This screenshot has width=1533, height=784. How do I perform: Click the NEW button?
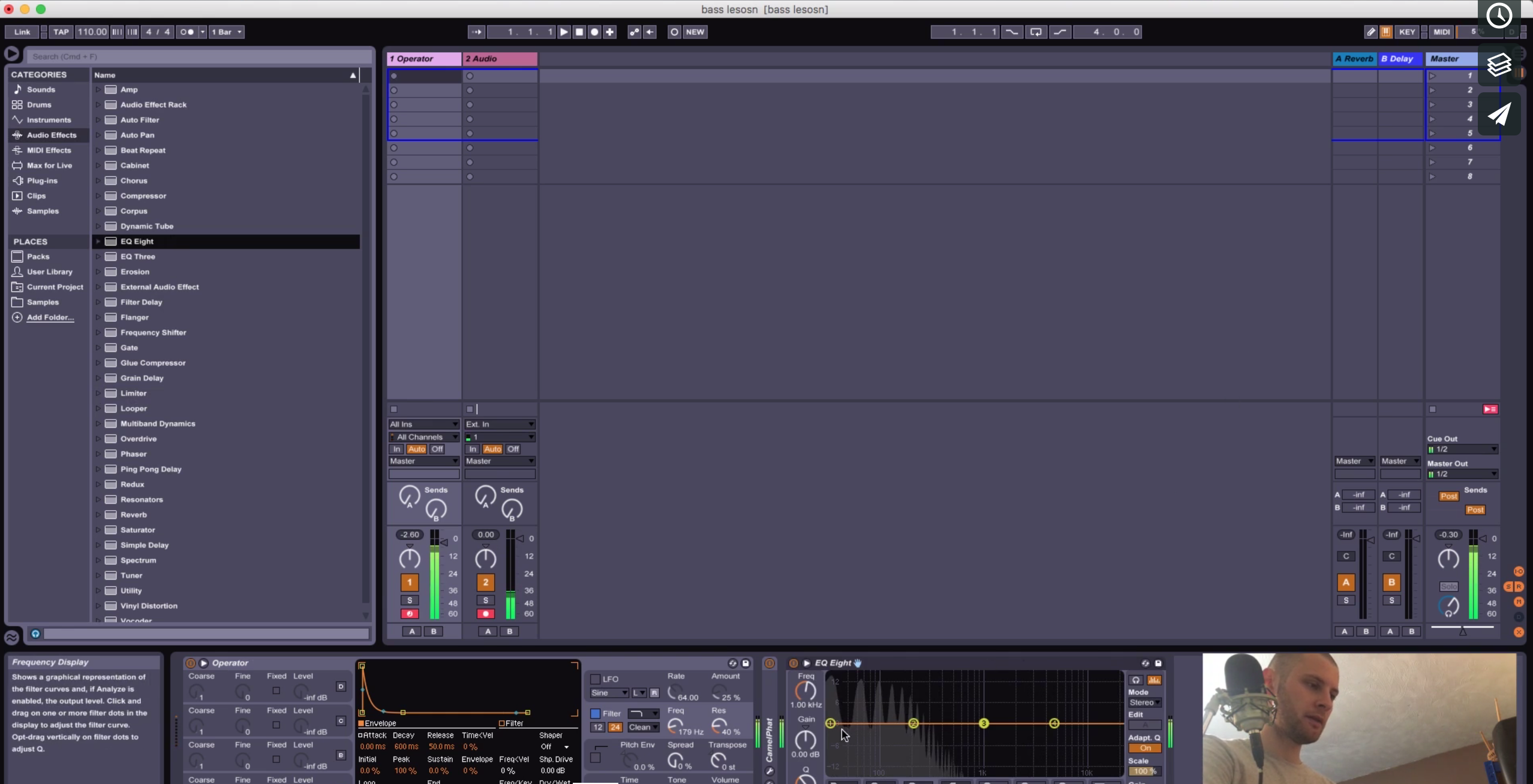(x=695, y=32)
